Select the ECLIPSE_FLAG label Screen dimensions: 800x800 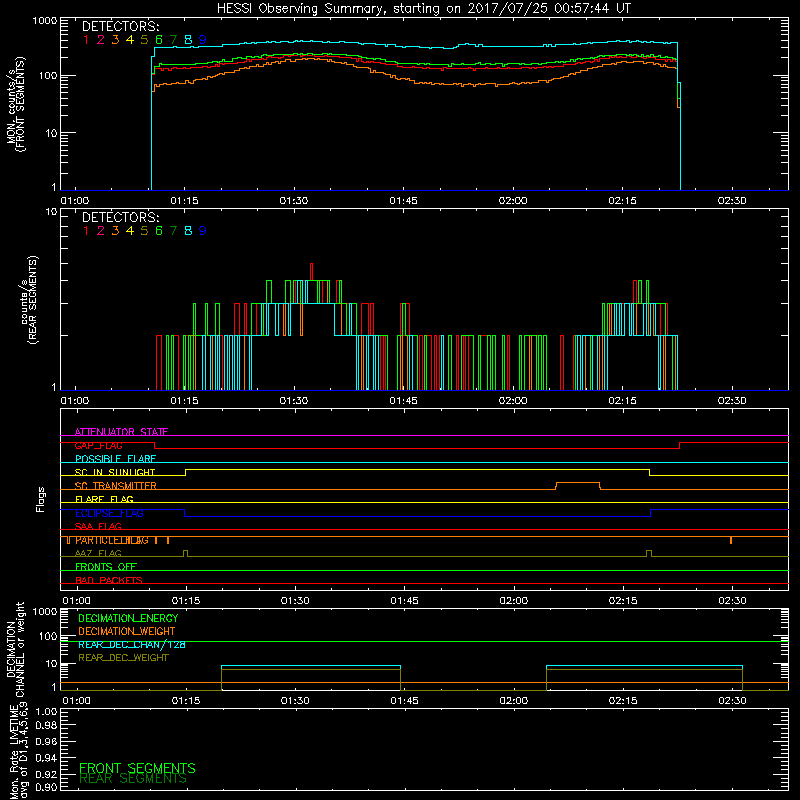[109, 513]
